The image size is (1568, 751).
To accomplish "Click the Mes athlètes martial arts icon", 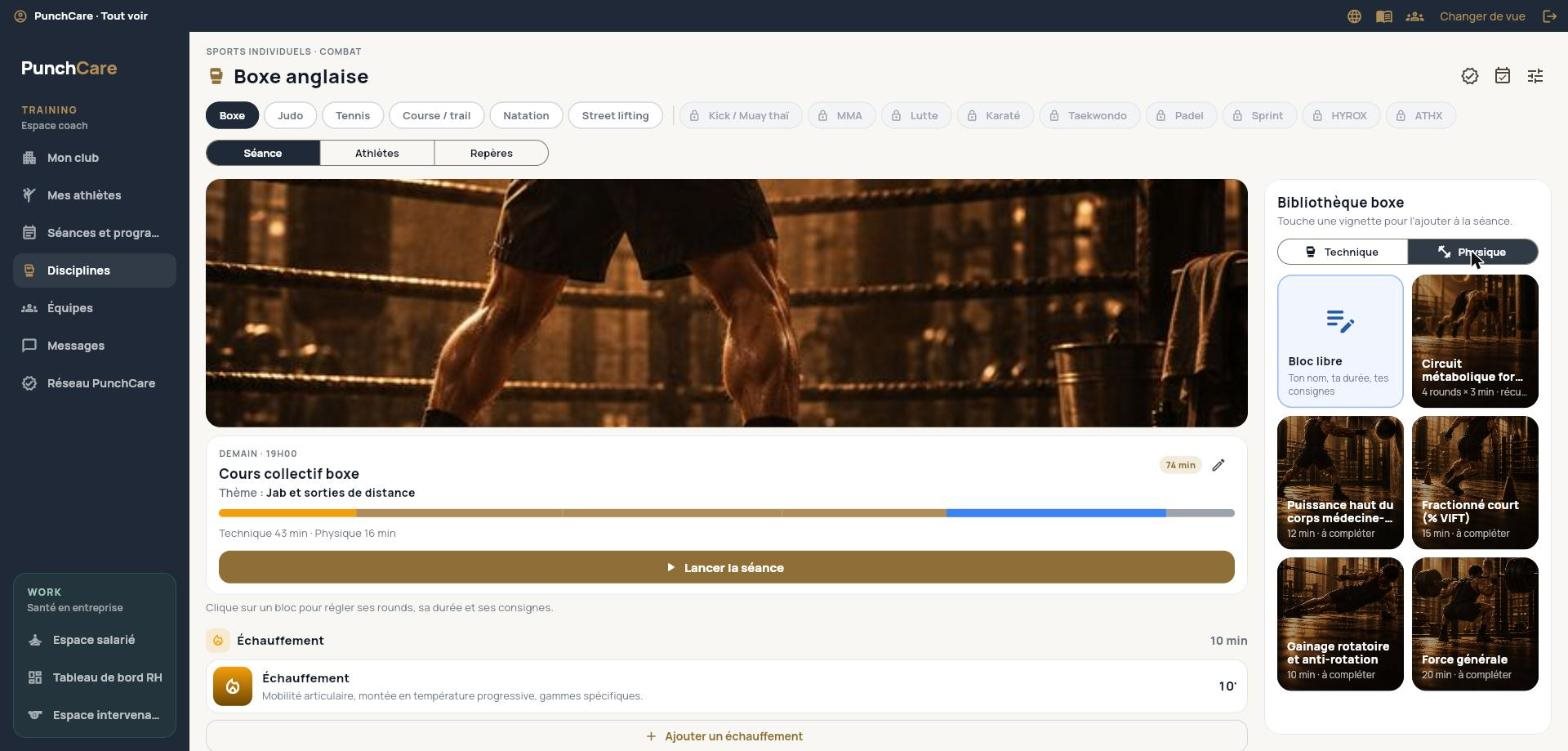I will click(x=30, y=195).
